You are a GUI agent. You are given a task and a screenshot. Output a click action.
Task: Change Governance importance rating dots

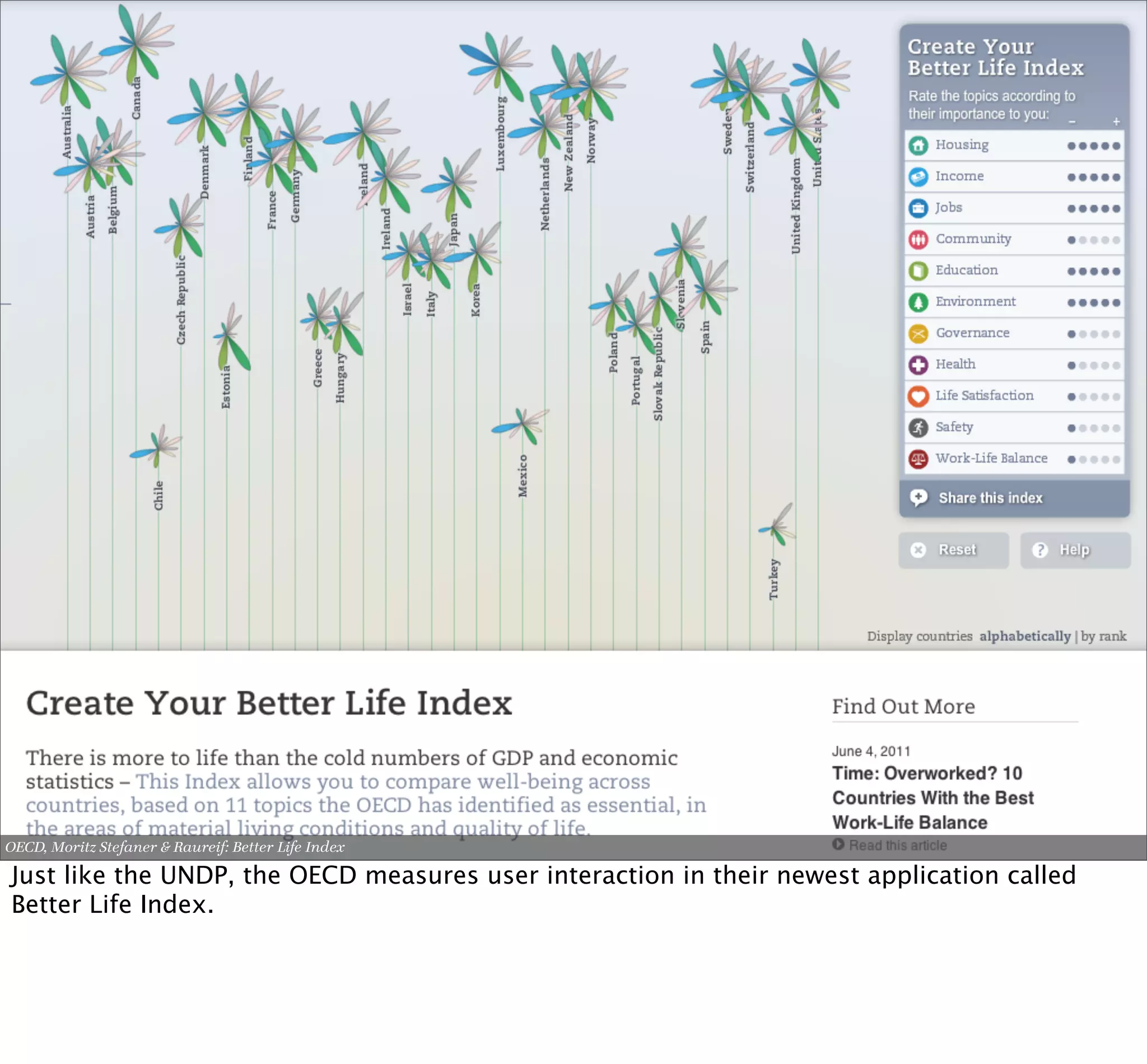pos(1094,334)
